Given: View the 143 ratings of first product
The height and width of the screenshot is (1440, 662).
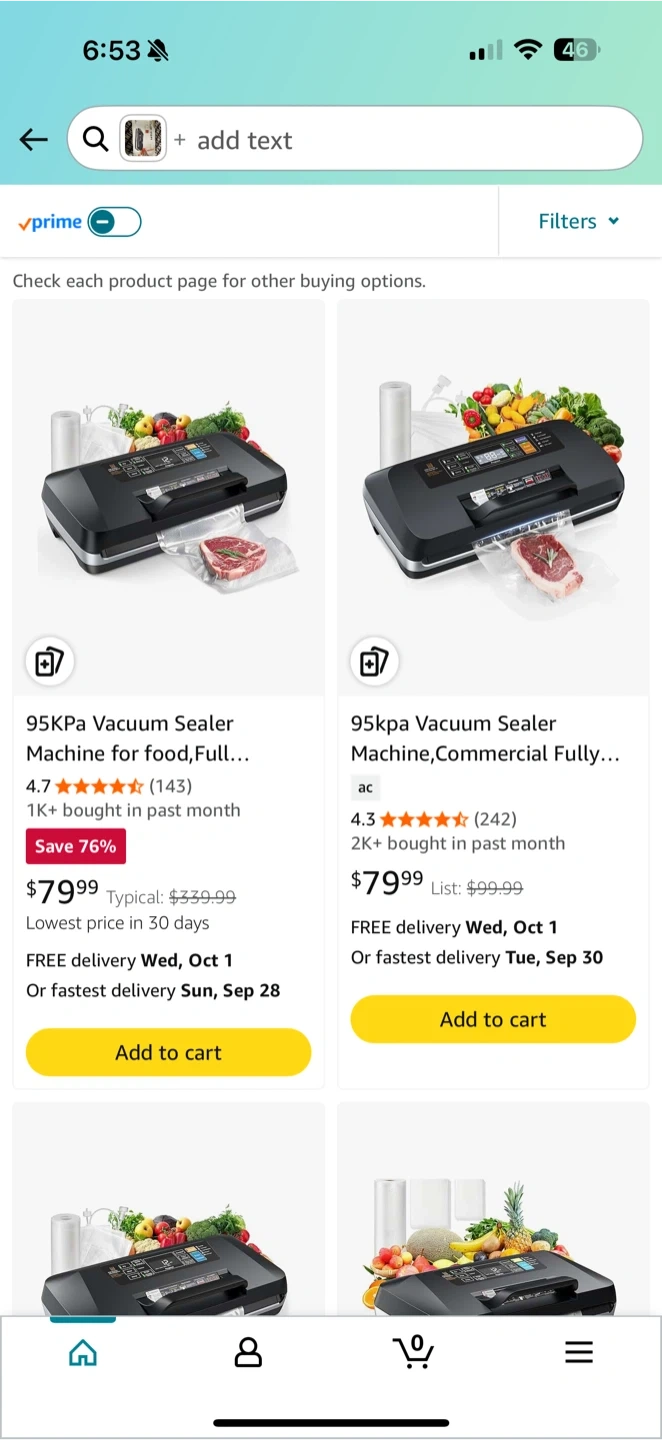Looking at the screenshot, I should [170, 786].
